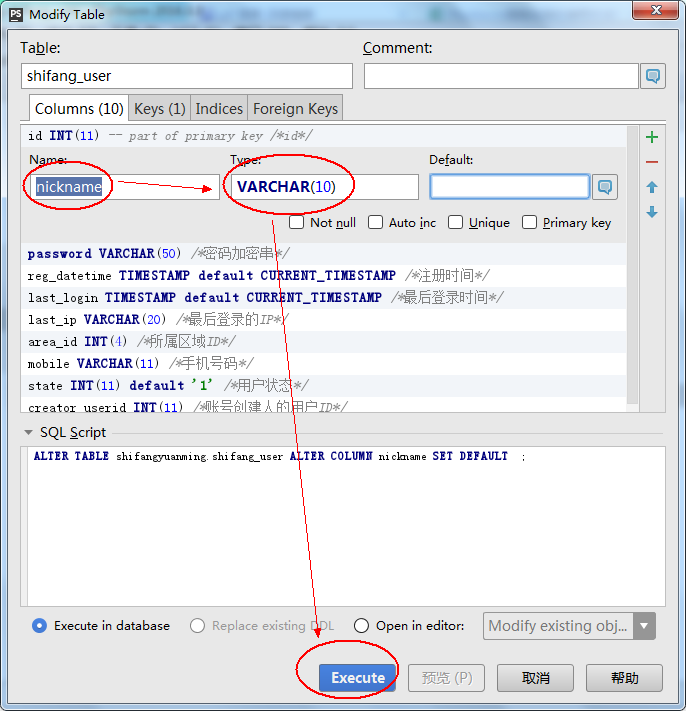Enable the Not null checkbox
Viewport: 686px width, 711px height.
(297, 222)
